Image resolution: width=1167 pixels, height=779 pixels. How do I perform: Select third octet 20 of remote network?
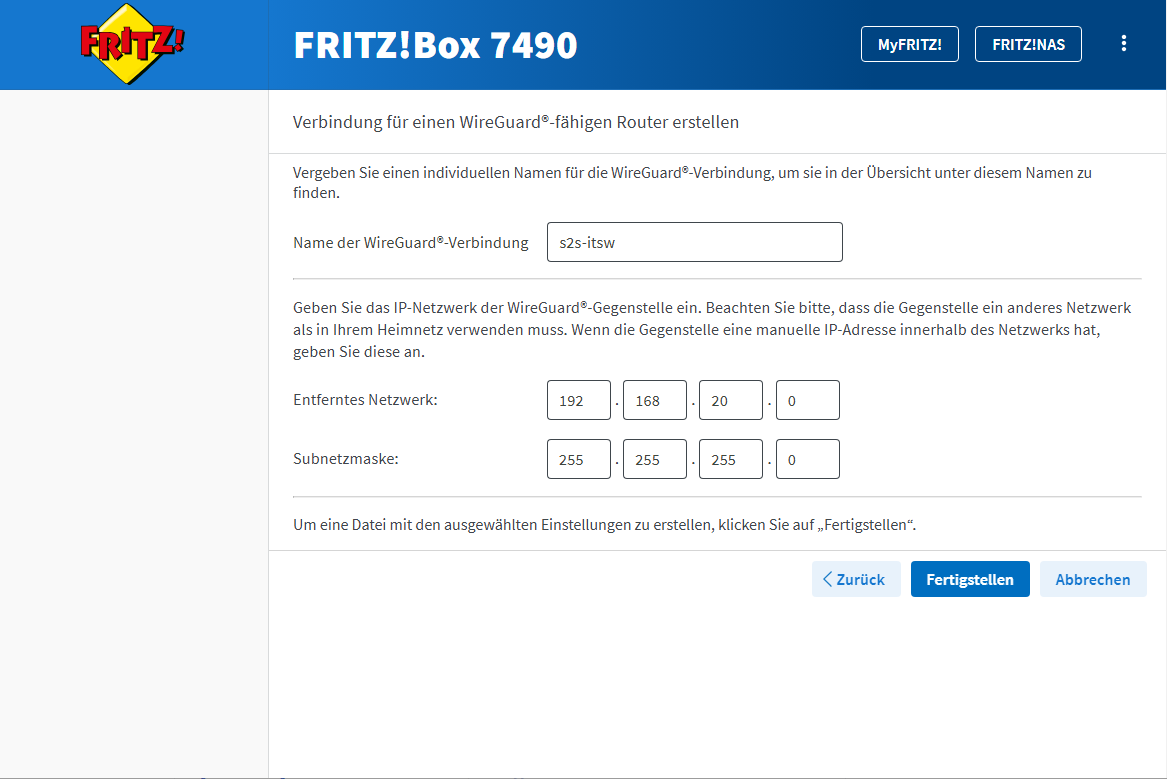click(x=730, y=400)
